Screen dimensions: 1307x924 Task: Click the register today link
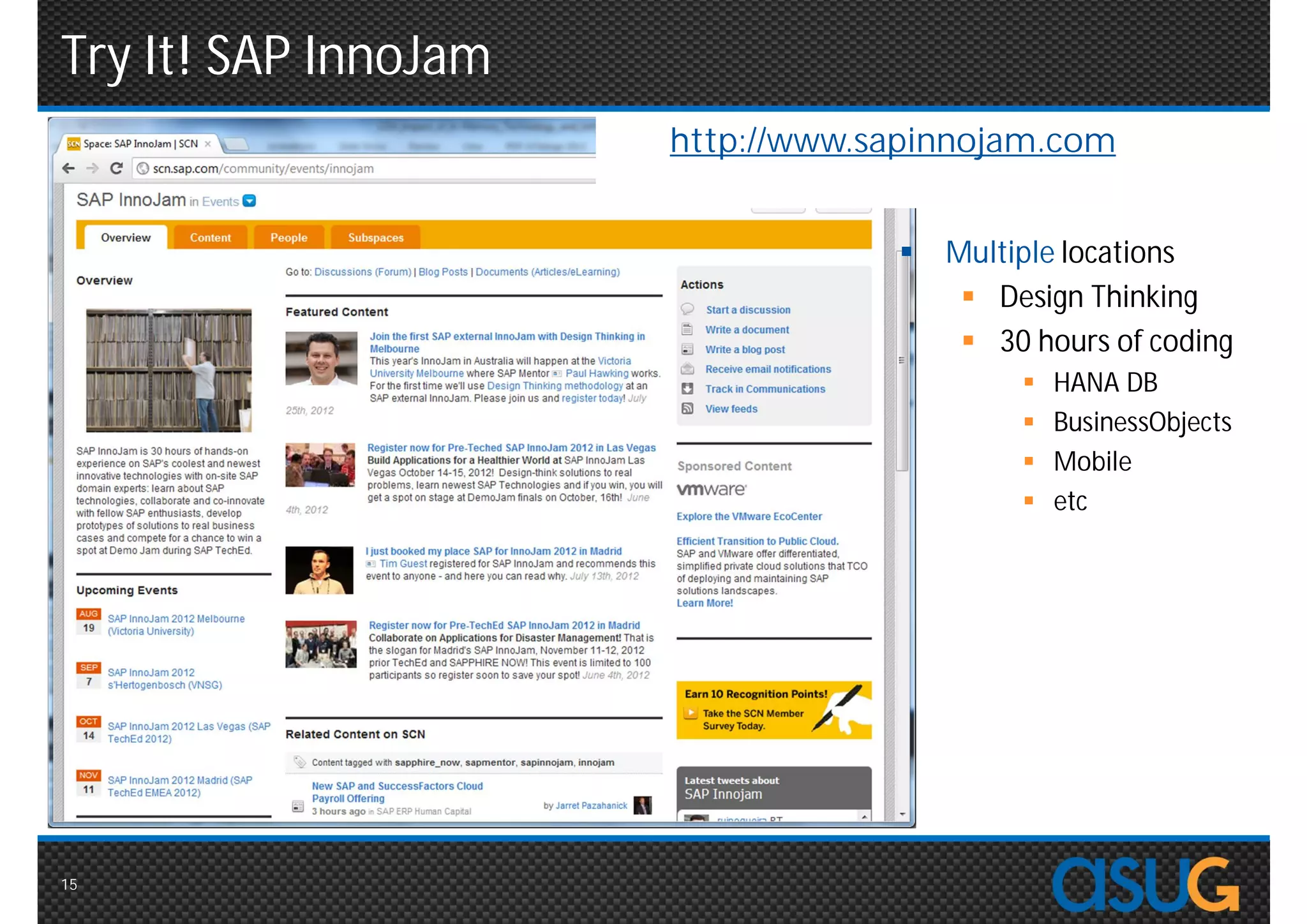point(592,398)
